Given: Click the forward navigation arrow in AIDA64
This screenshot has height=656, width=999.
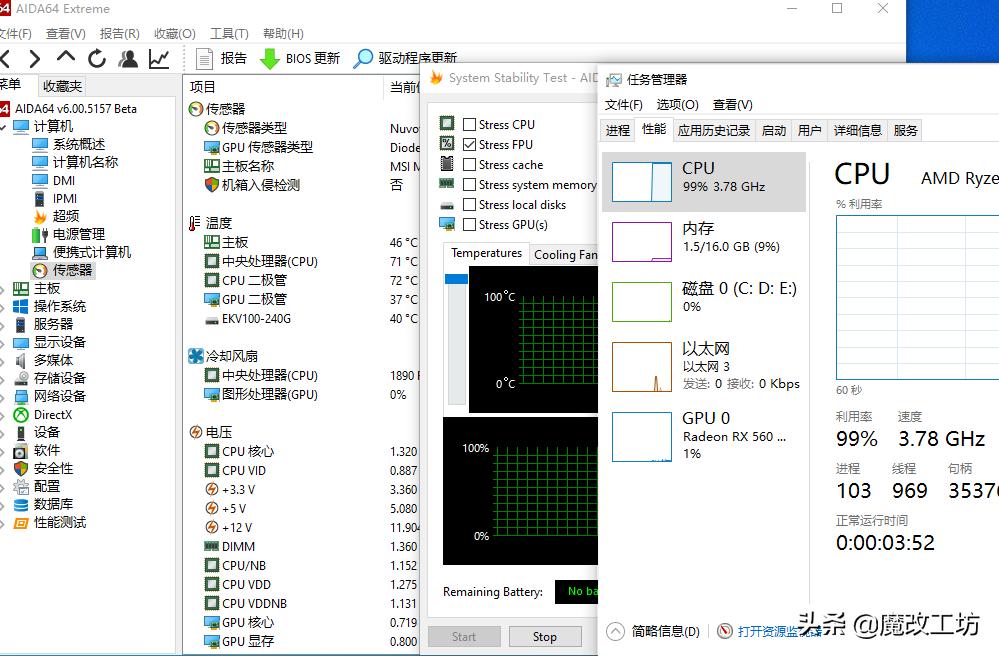Looking at the screenshot, I should pos(34,59).
